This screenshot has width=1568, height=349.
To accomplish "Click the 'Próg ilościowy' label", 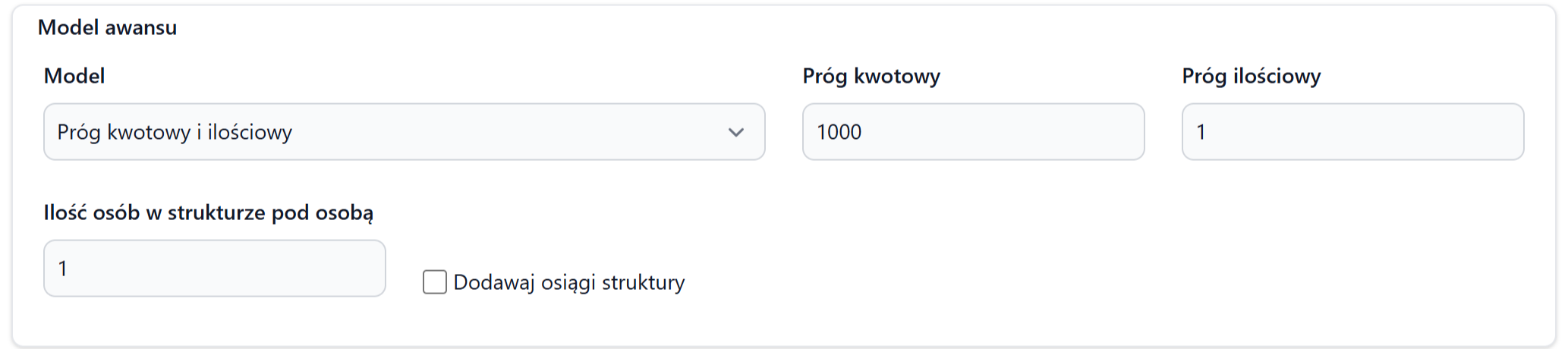I will (x=1252, y=76).
